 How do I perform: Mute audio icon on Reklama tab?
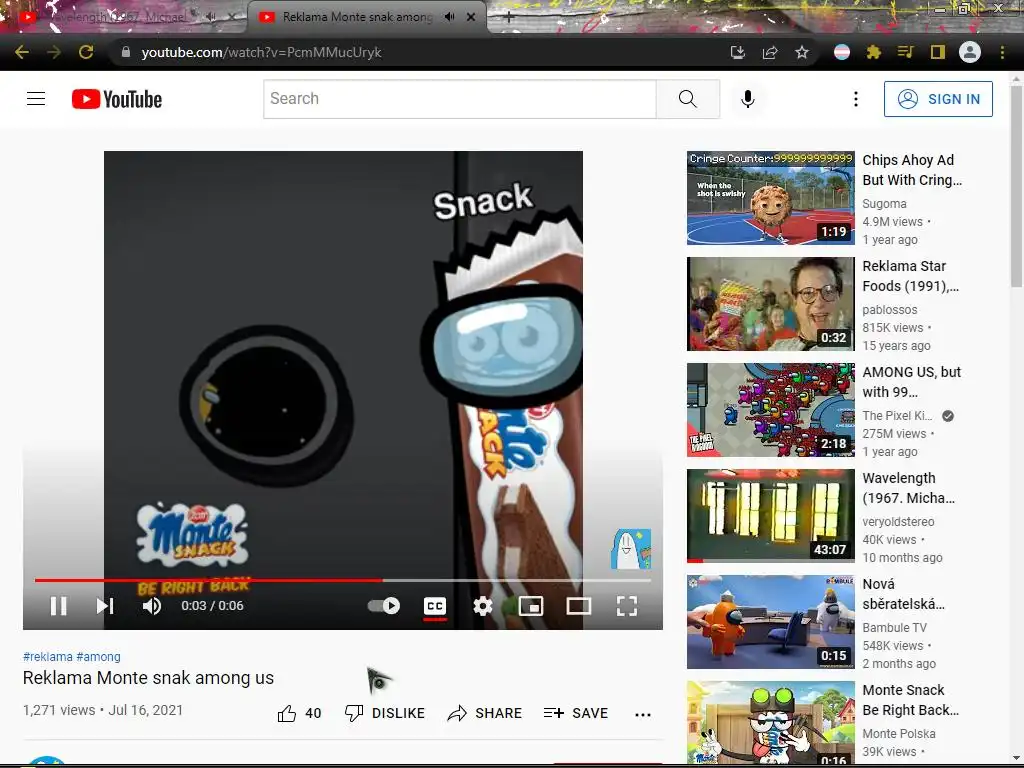449,17
